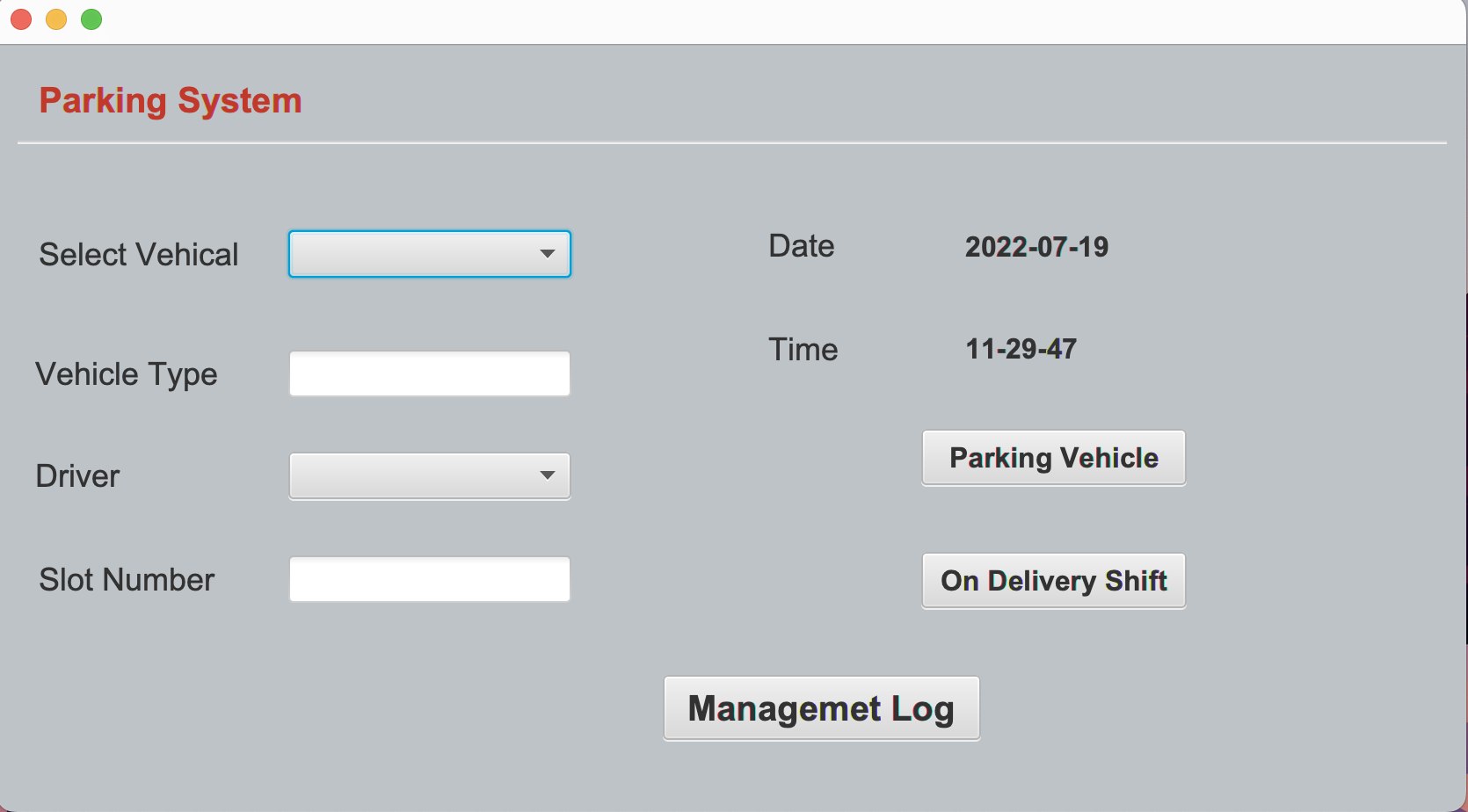Click the Driver label
The image size is (1468, 812).
77,476
